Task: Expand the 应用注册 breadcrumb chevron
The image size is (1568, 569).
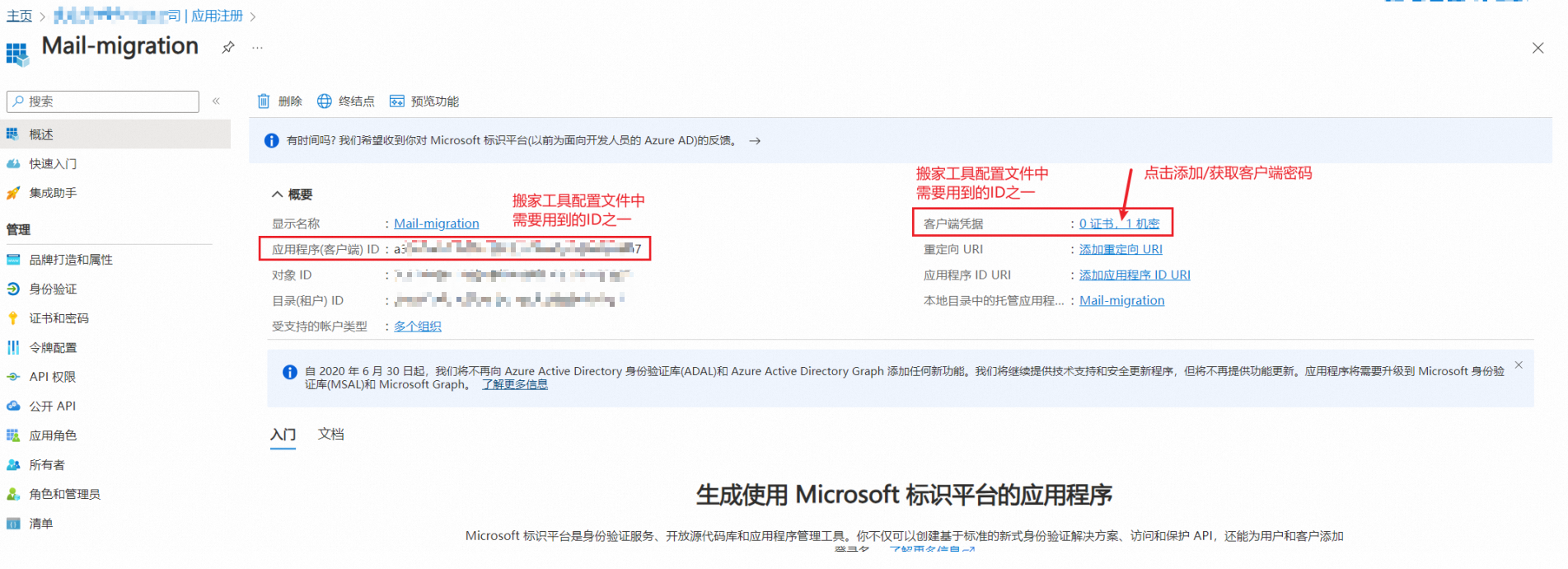Action: point(253,16)
